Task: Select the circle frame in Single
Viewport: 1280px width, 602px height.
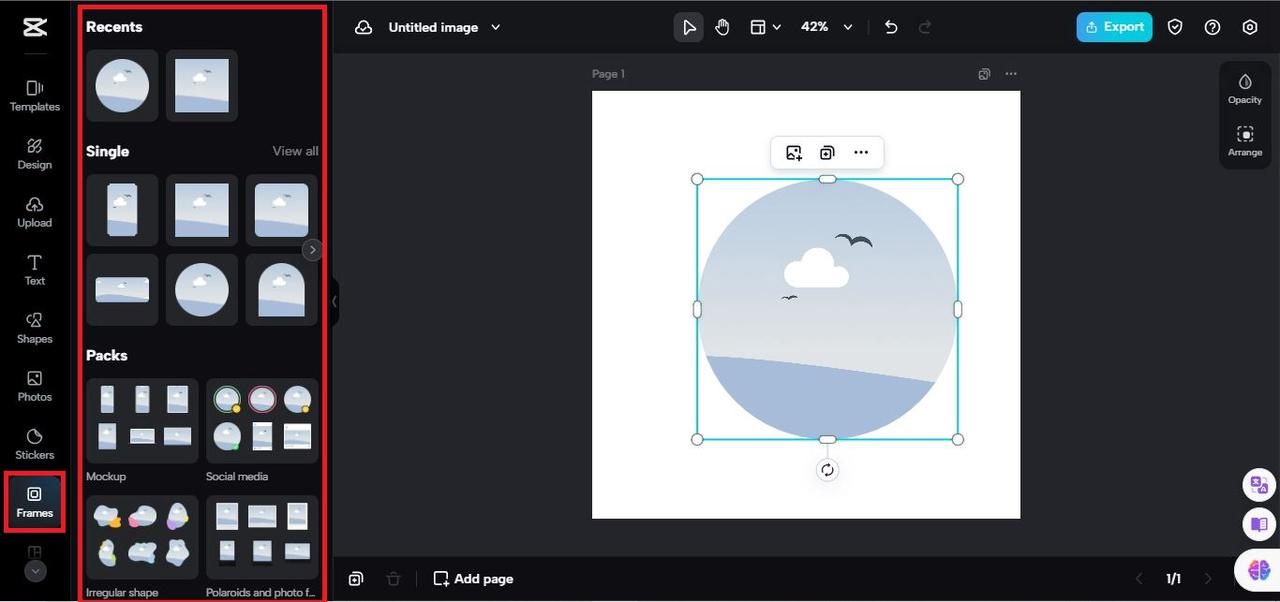Action: coord(202,290)
